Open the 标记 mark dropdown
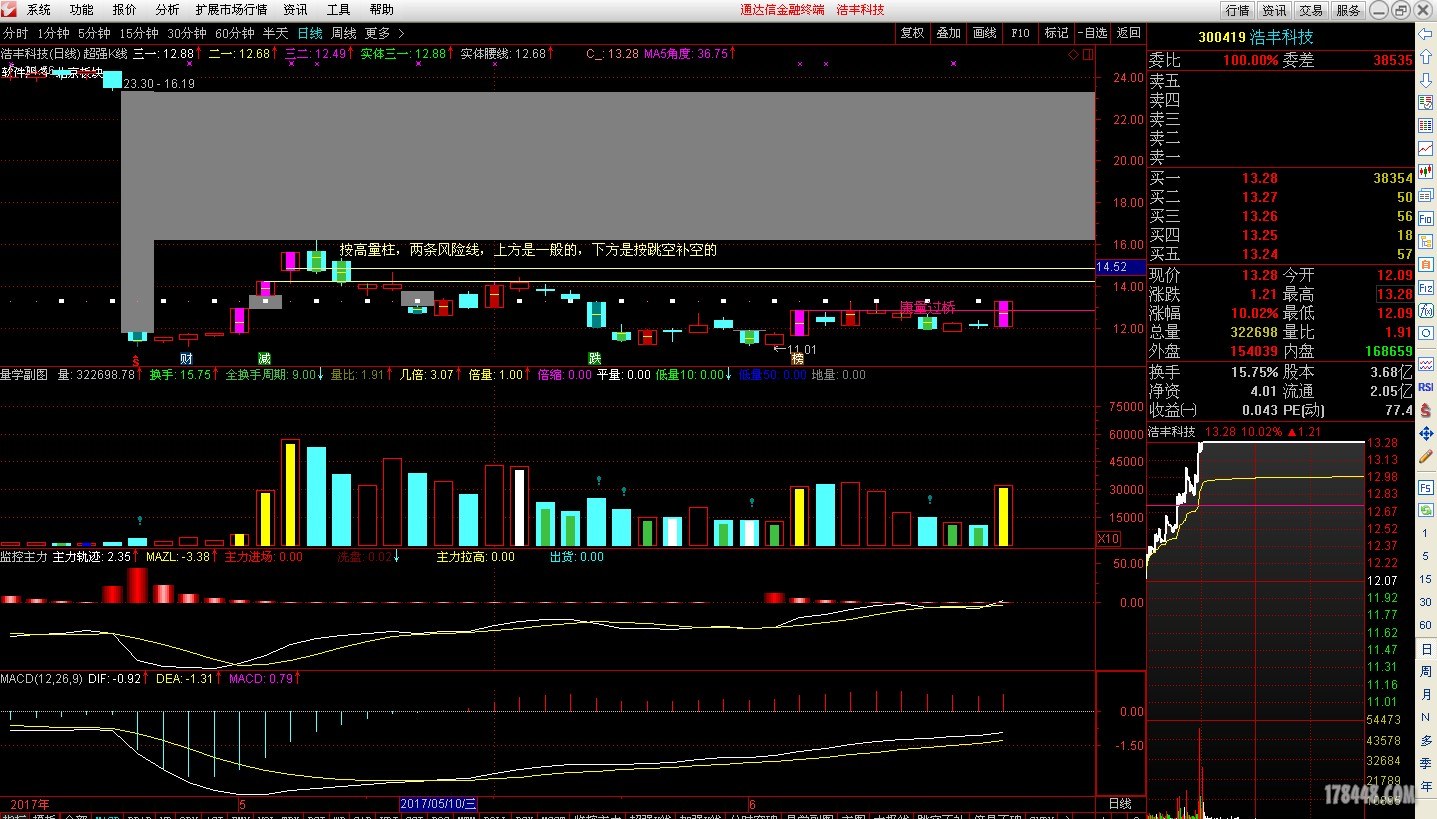The height and width of the screenshot is (819, 1437). [1056, 33]
